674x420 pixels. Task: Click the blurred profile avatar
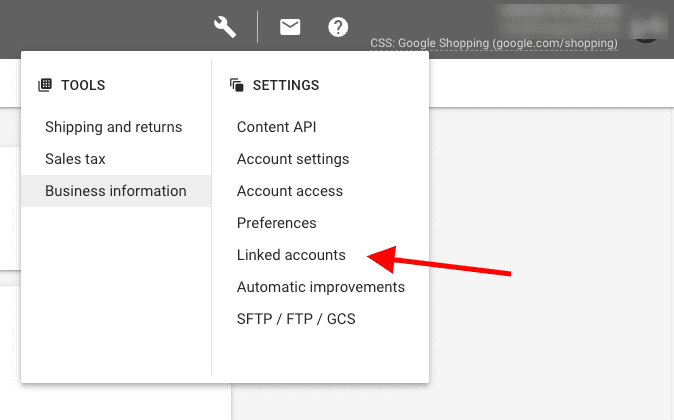tap(646, 30)
